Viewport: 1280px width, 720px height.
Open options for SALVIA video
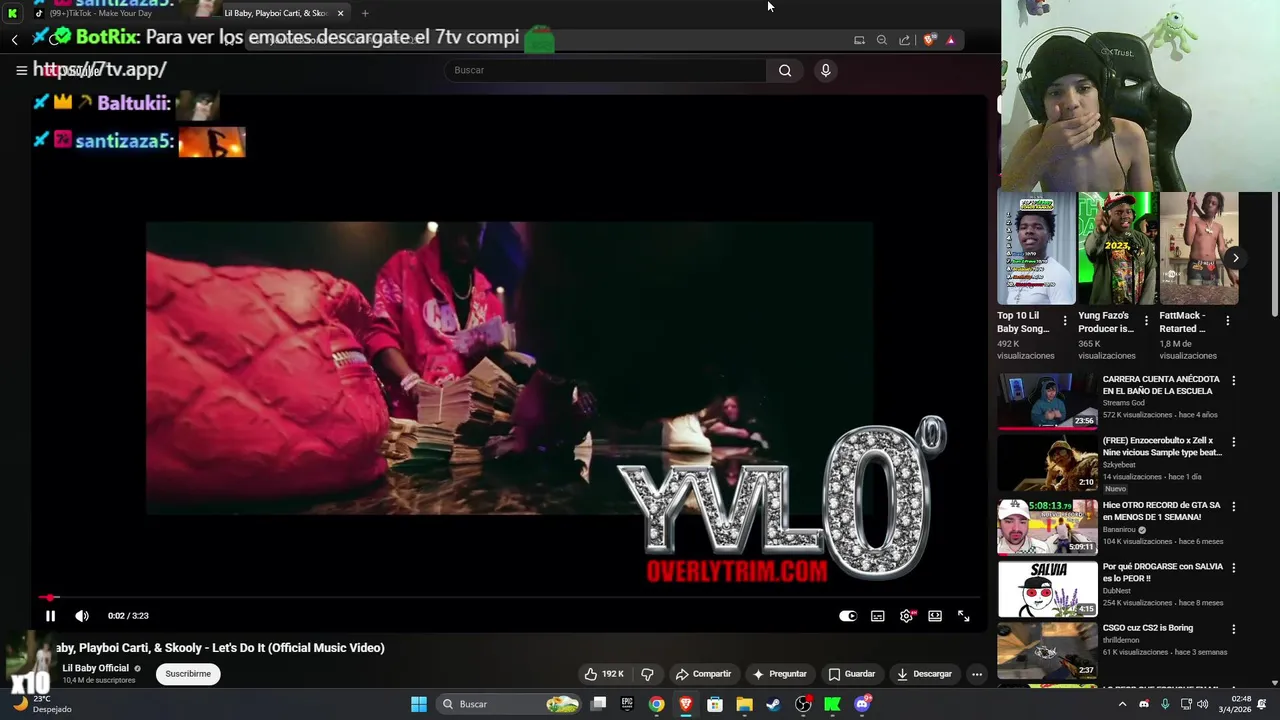[x=1233, y=567]
